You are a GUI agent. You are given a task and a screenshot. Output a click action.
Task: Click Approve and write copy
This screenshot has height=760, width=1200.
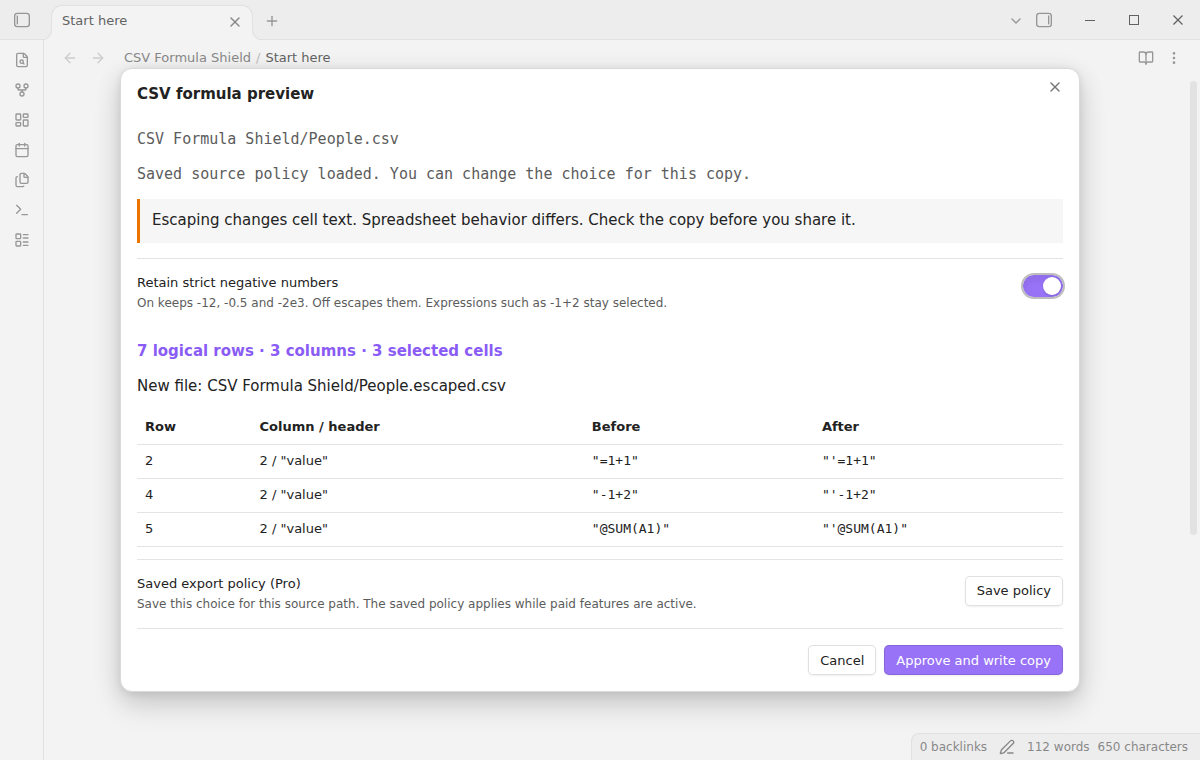tap(973, 660)
